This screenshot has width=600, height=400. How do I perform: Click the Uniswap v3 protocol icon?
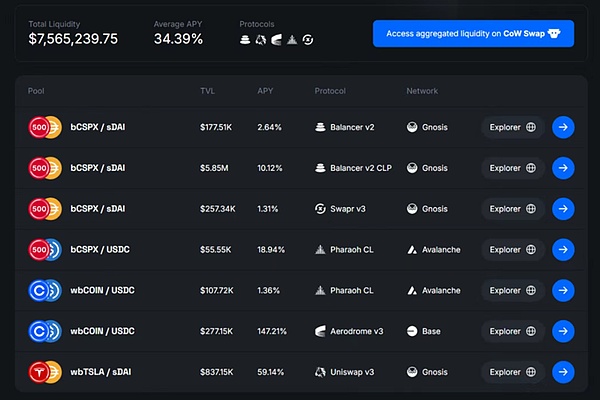(x=320, y=372)
